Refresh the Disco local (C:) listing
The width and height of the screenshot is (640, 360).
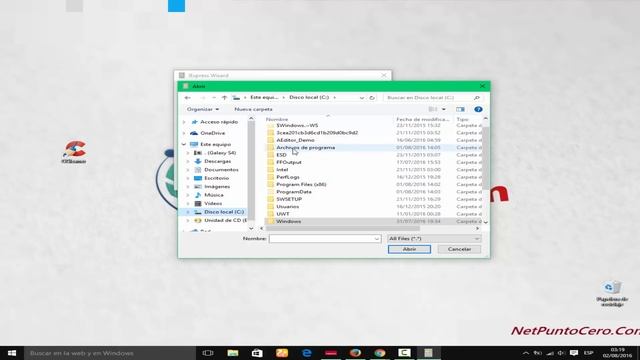pos(372,98)
